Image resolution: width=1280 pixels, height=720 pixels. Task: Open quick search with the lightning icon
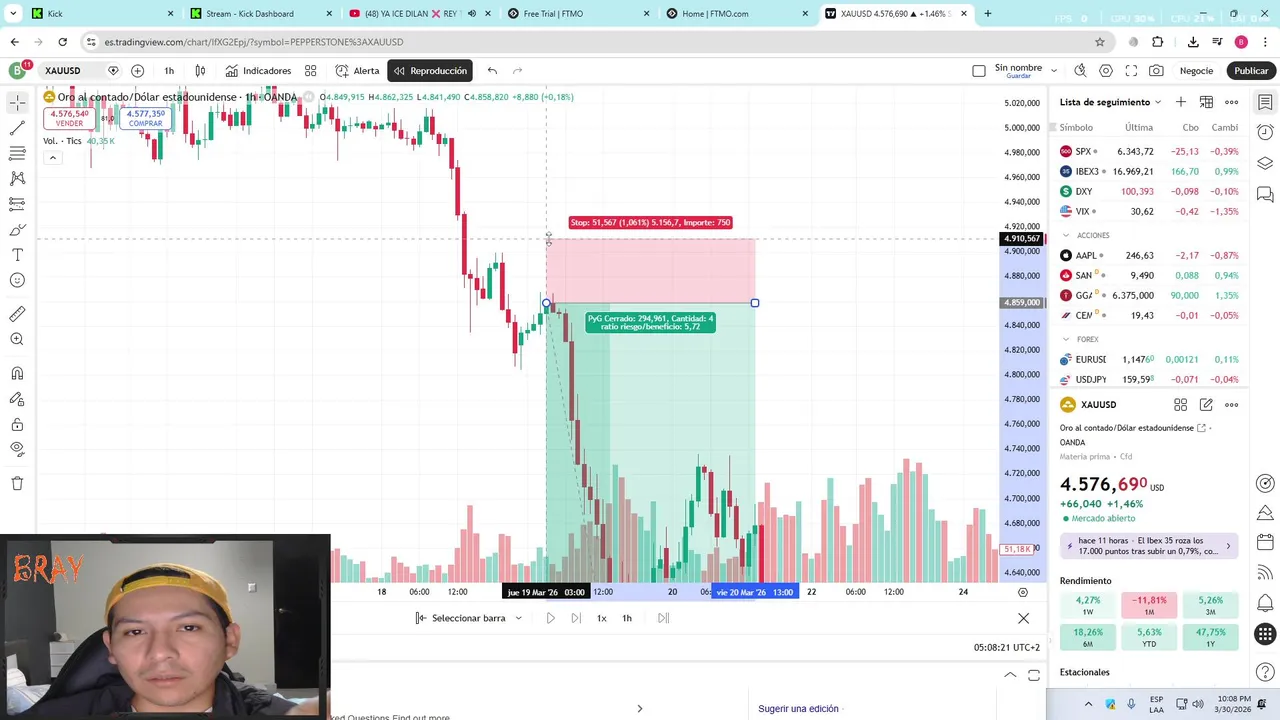[x=1080, y=71]
